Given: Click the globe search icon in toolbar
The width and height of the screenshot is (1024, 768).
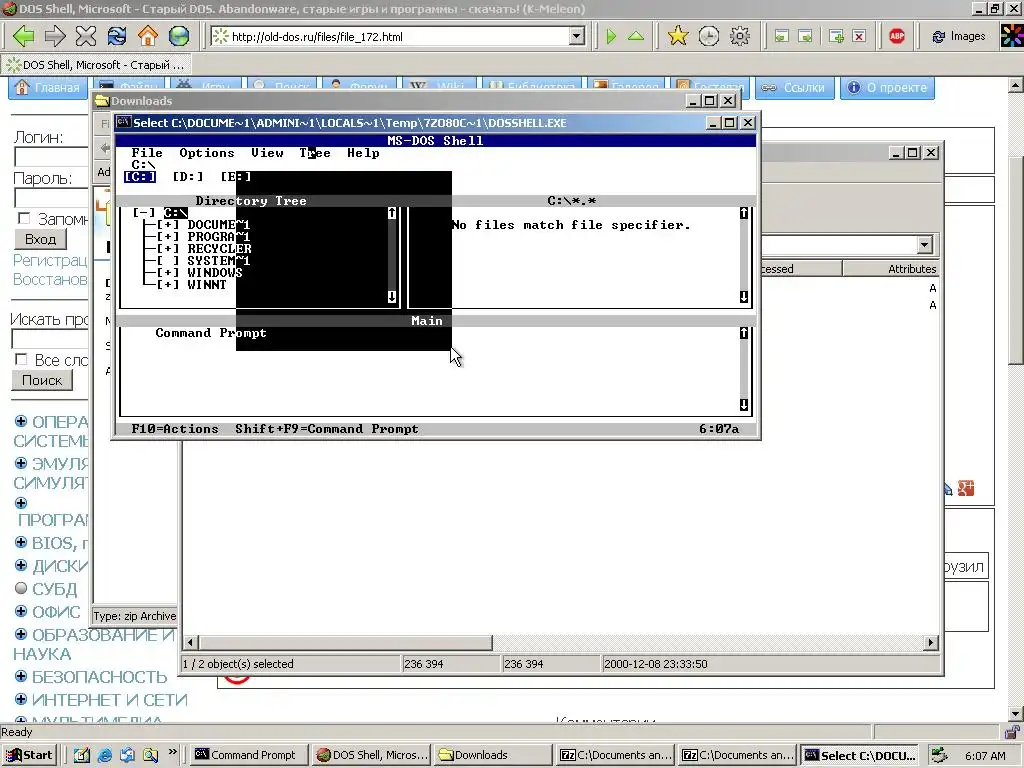Looking at the screenshot, I should (179, 36).
